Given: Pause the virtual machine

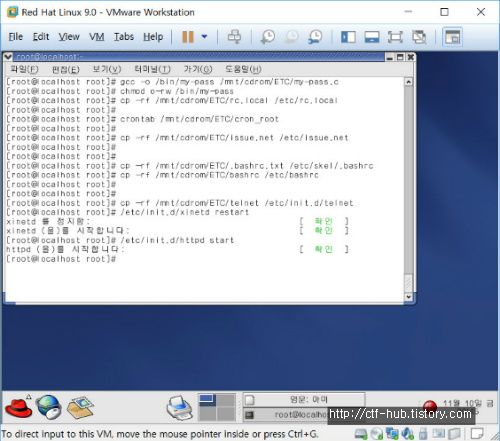Looking at the screenshot, I should click(188, 37).
